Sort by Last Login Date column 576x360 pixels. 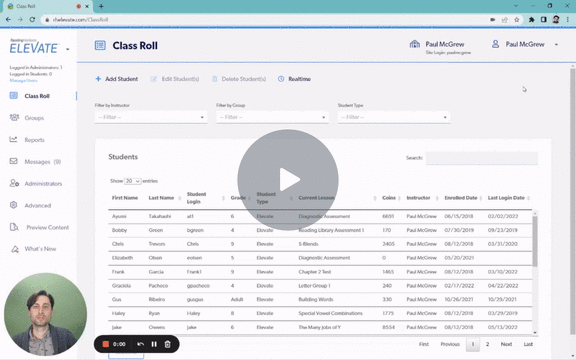(506, 198)
